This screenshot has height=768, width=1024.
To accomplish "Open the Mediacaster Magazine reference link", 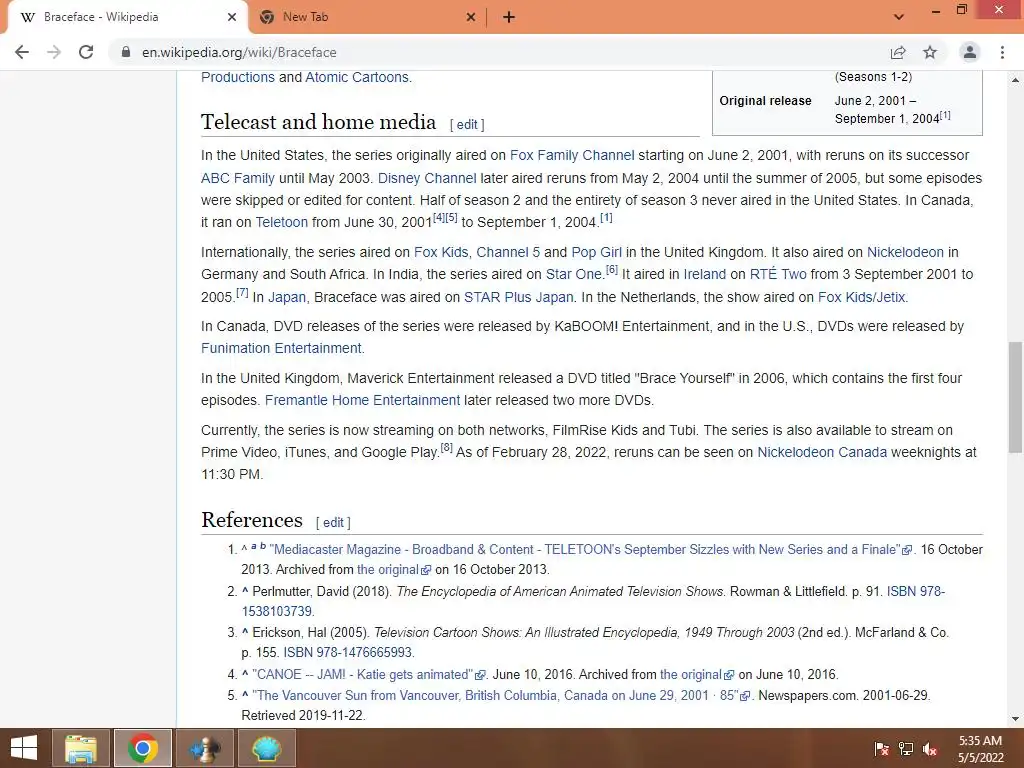I will [585, 550].
